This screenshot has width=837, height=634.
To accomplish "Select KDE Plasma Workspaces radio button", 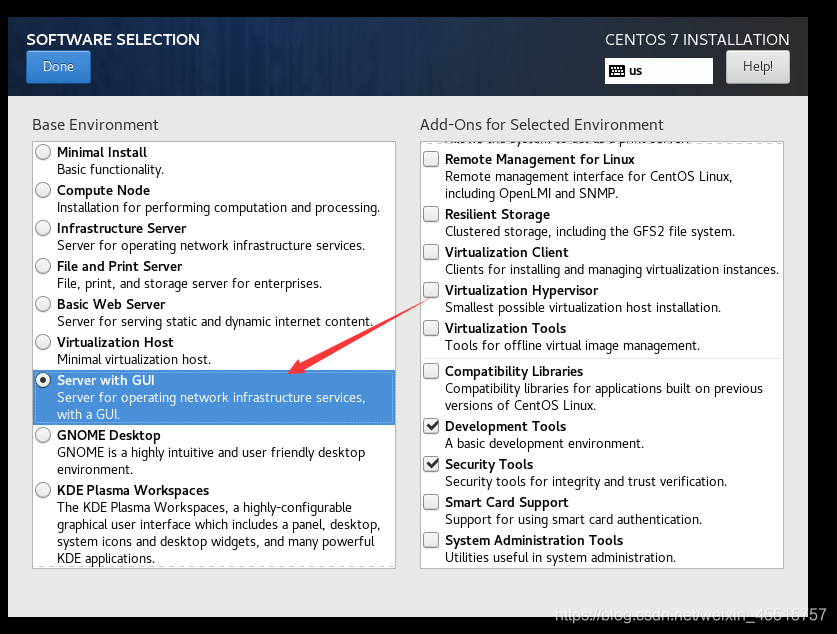I will [x=43, y=490].
